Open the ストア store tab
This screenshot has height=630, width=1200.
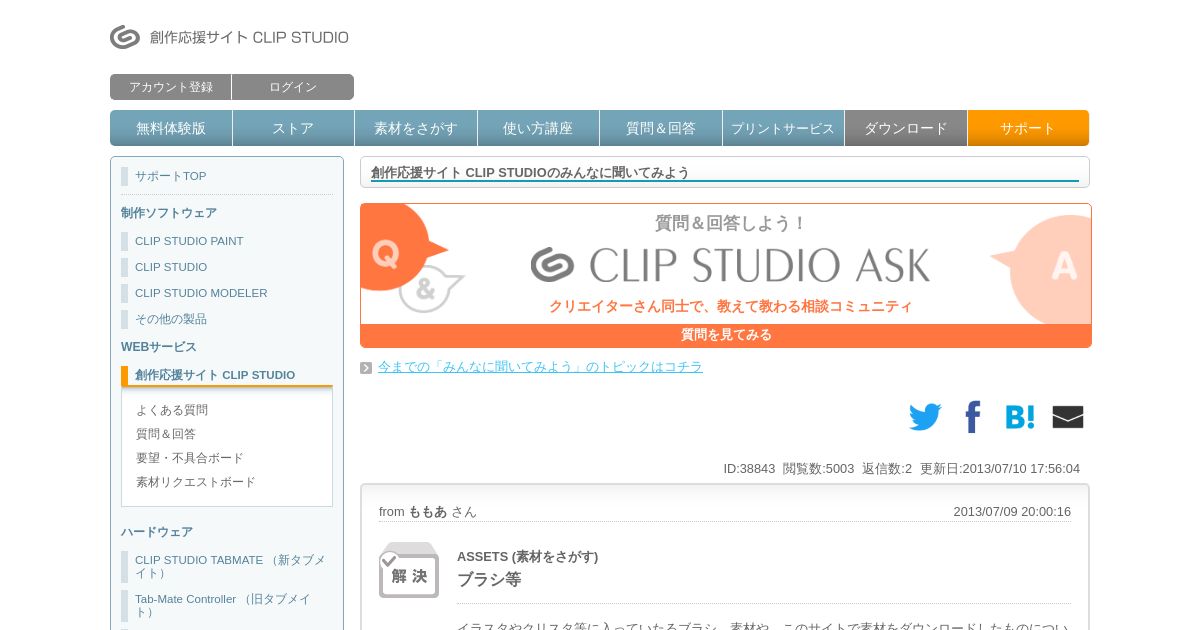(293, 128)
